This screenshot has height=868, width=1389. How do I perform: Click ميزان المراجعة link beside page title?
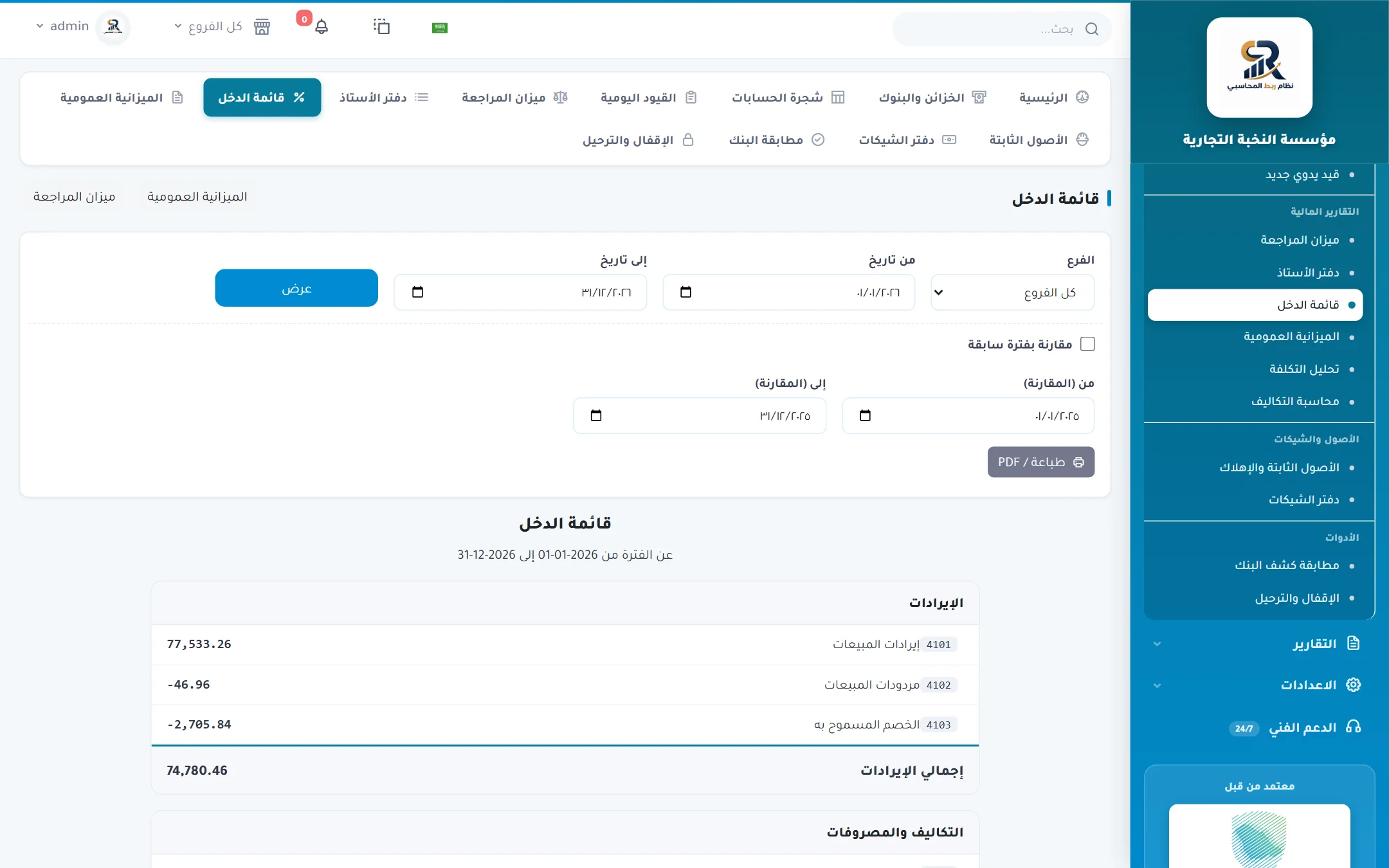click(x=74, y=197)
